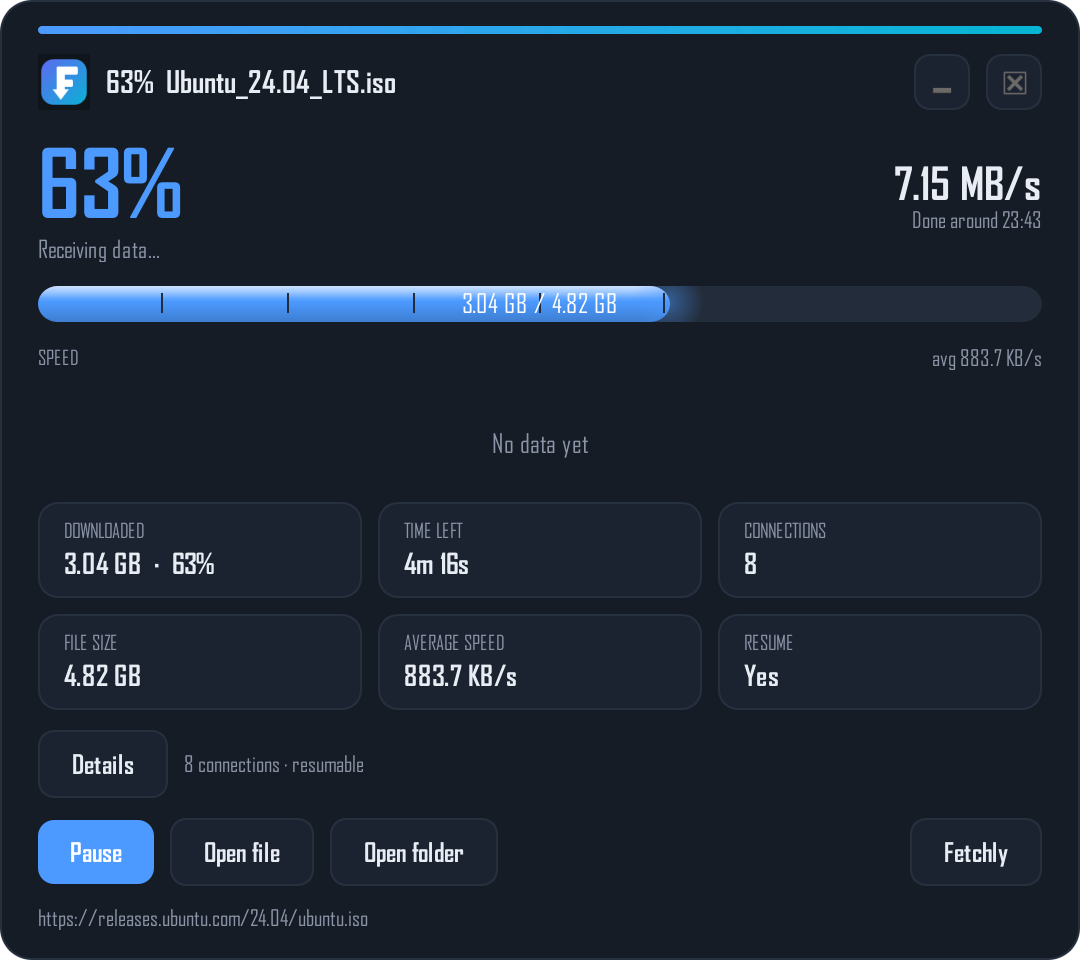Click the 7.15 MB/s current speed

(x=967, y=184)
